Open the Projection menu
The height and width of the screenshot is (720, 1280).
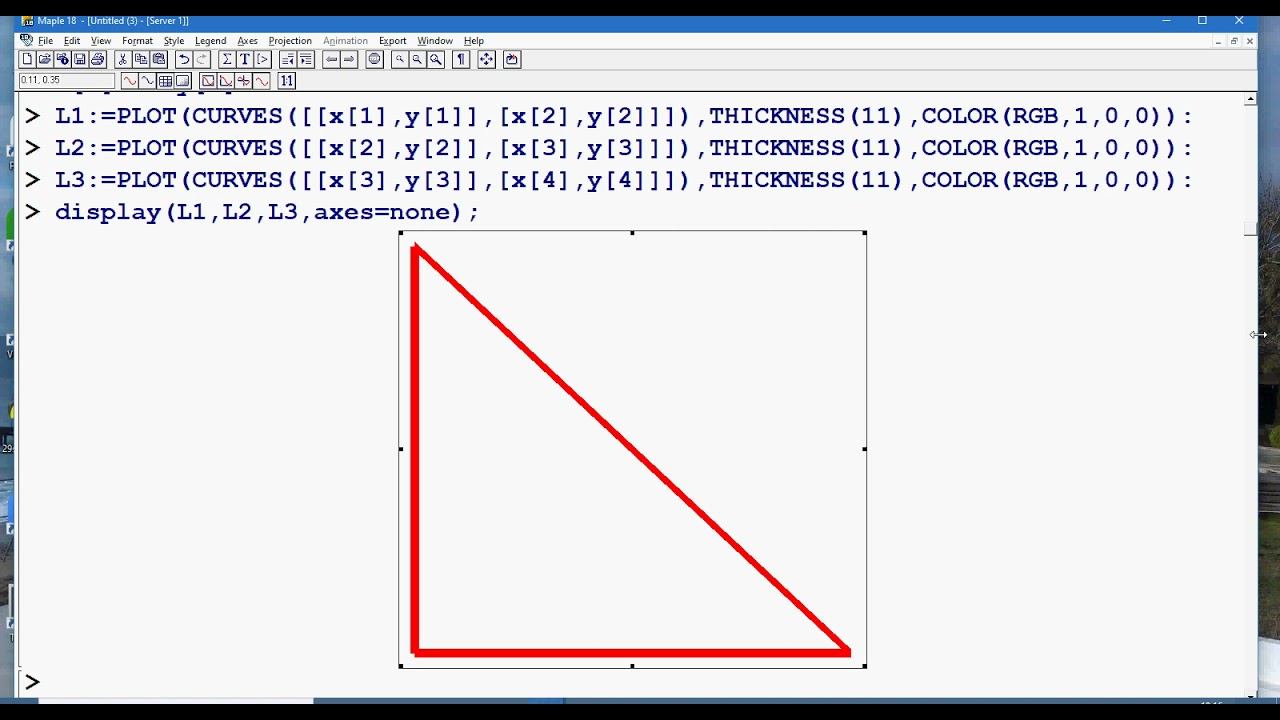pos(290,41)
